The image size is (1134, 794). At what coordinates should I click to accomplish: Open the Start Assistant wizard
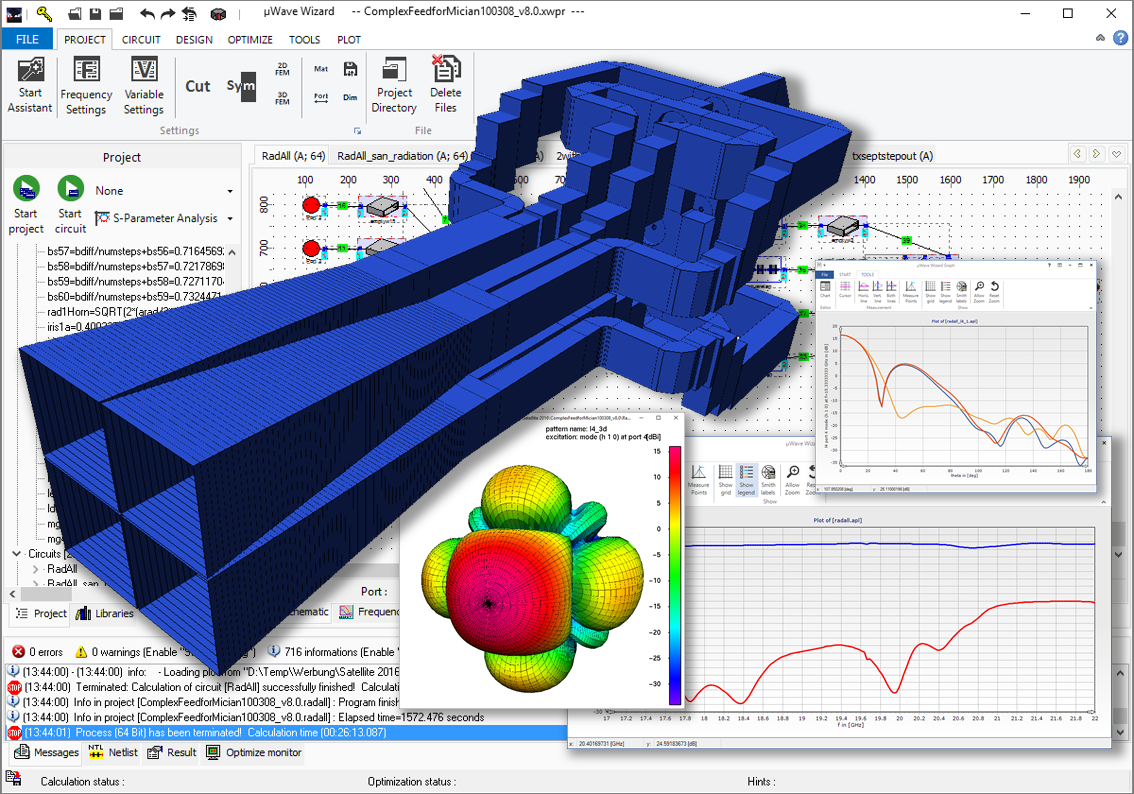coord(30,85)
